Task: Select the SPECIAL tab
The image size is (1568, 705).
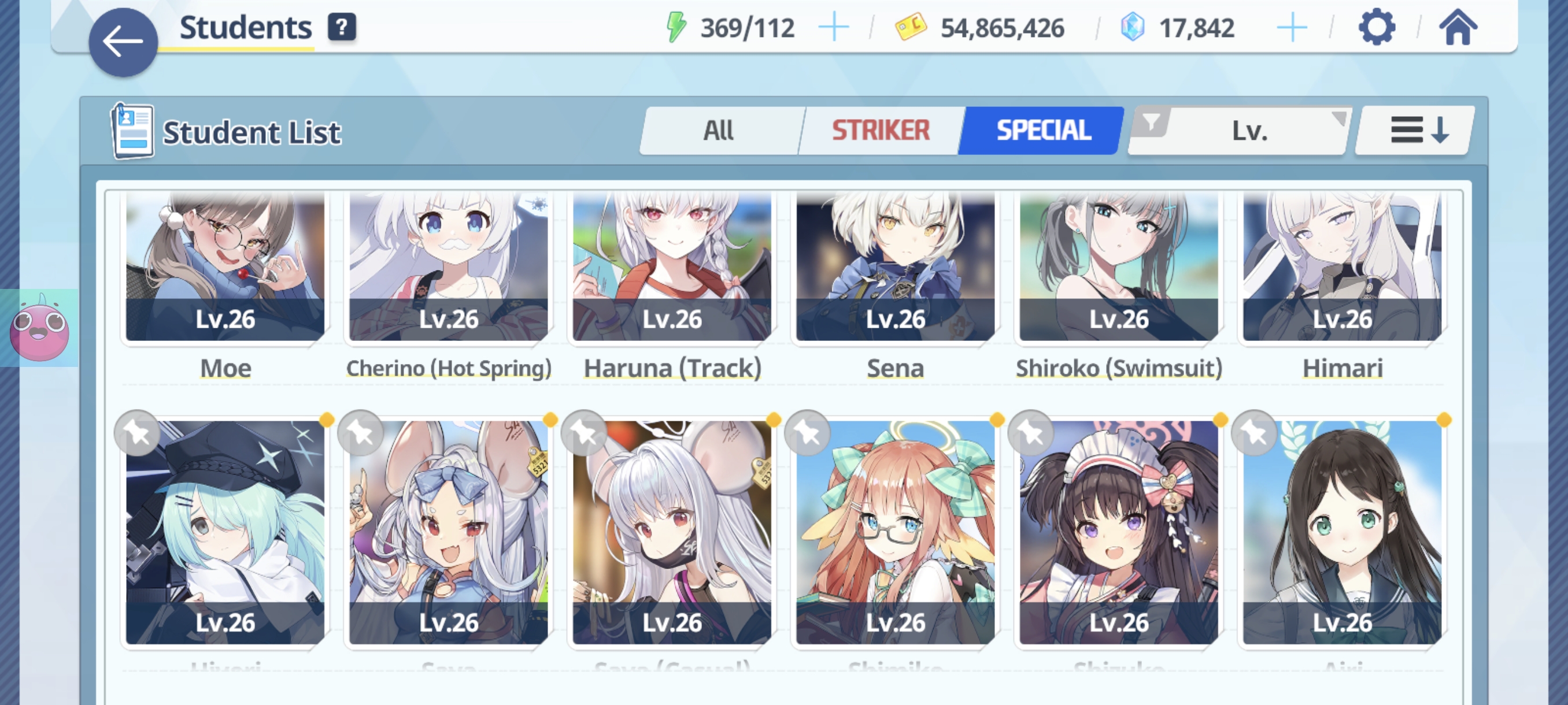Action: click(x=1042, y=130)
